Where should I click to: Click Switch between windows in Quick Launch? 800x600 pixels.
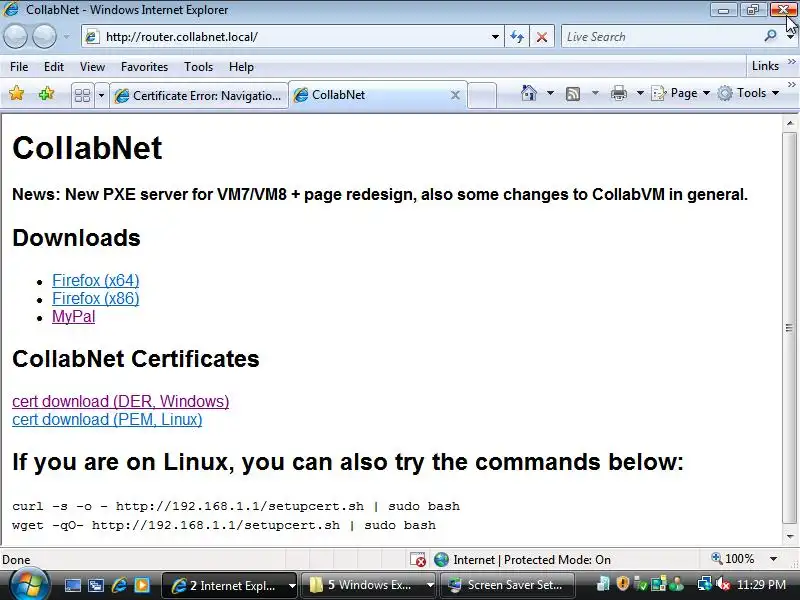click(x=95, y=585)
